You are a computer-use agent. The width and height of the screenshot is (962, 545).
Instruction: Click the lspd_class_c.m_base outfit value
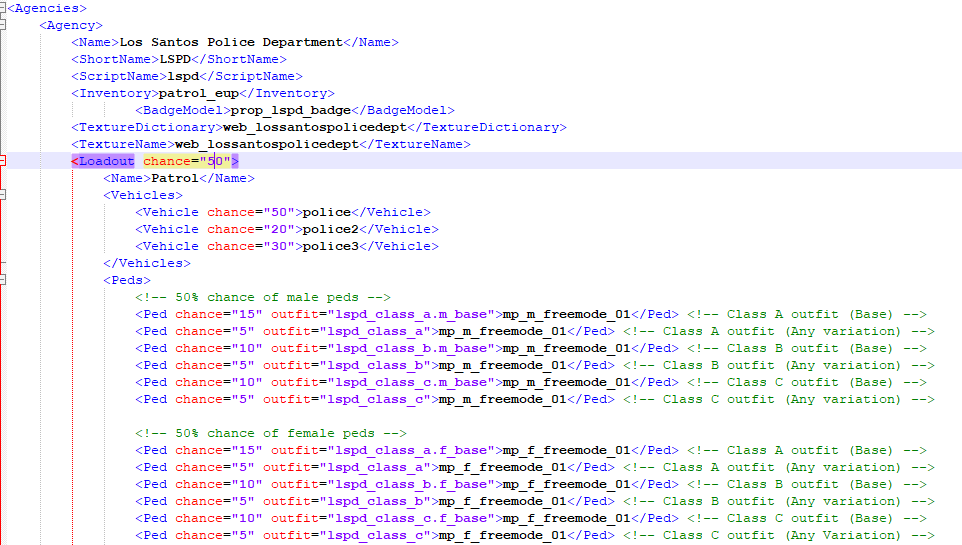coord(411,382)
